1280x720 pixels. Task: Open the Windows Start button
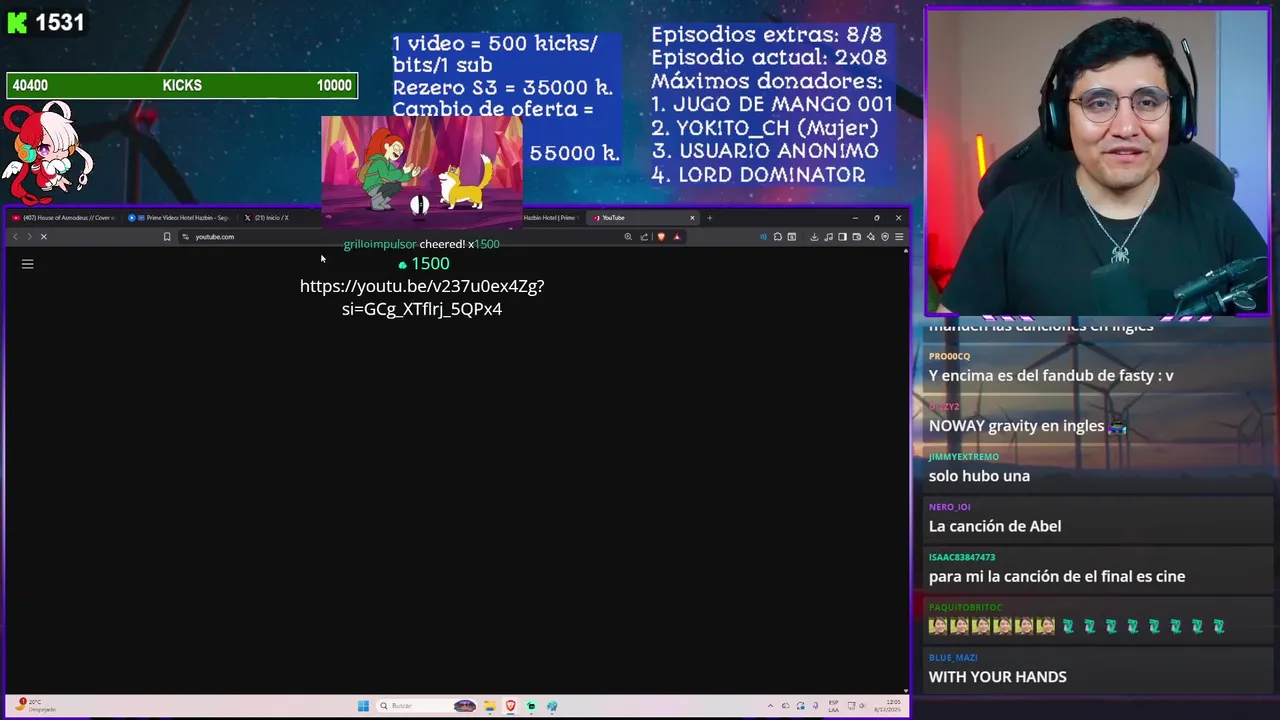pos(363,706)
